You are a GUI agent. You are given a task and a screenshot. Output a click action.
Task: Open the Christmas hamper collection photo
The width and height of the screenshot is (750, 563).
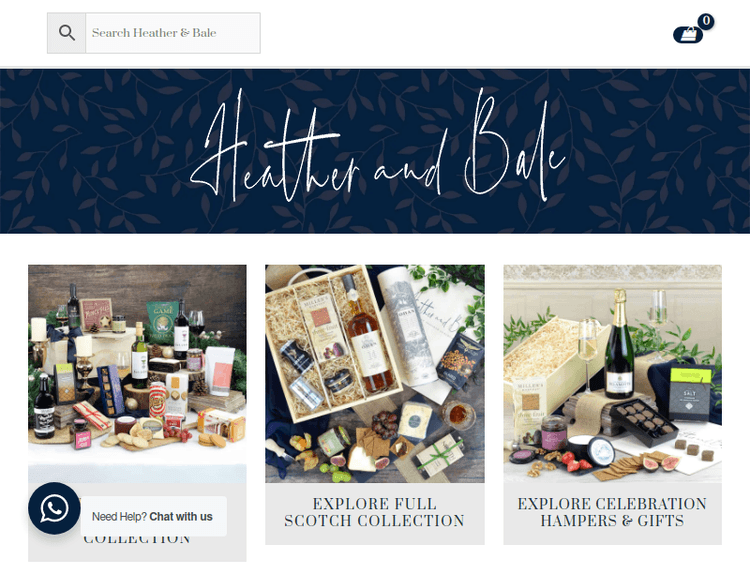click(137, 374)
